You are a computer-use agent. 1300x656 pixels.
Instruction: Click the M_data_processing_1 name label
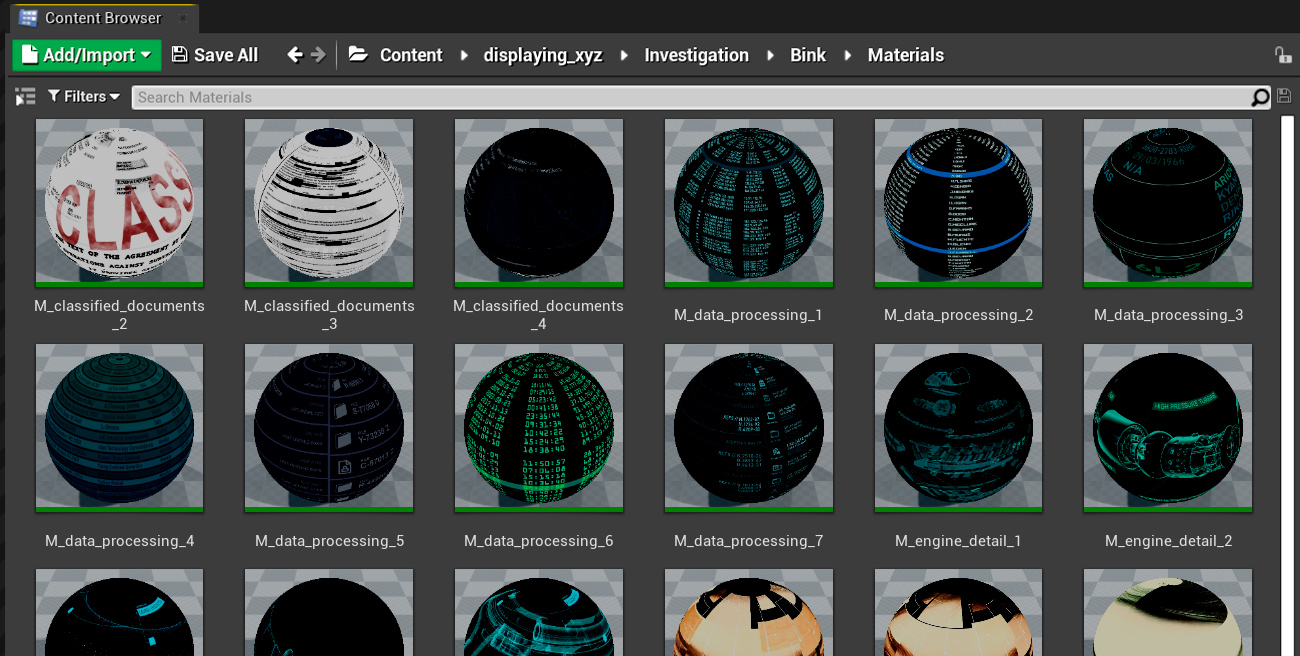click(x=749, y=315)
